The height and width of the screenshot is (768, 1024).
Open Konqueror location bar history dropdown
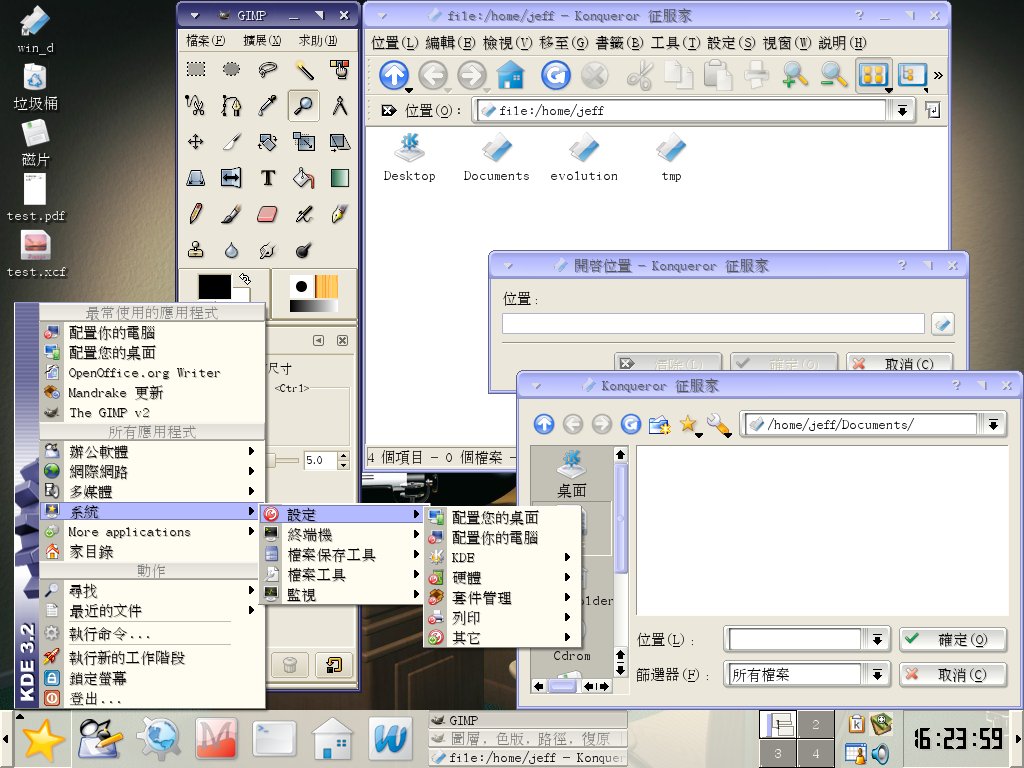(x=902, y=110)
